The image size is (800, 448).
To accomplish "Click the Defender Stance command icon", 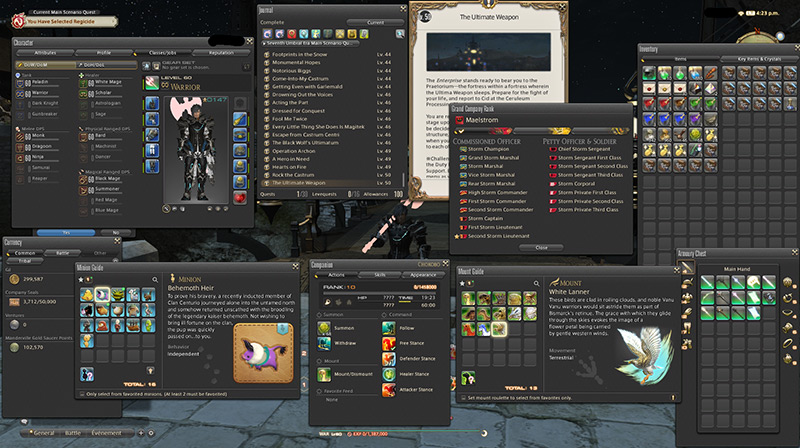I will click(389, 359).
